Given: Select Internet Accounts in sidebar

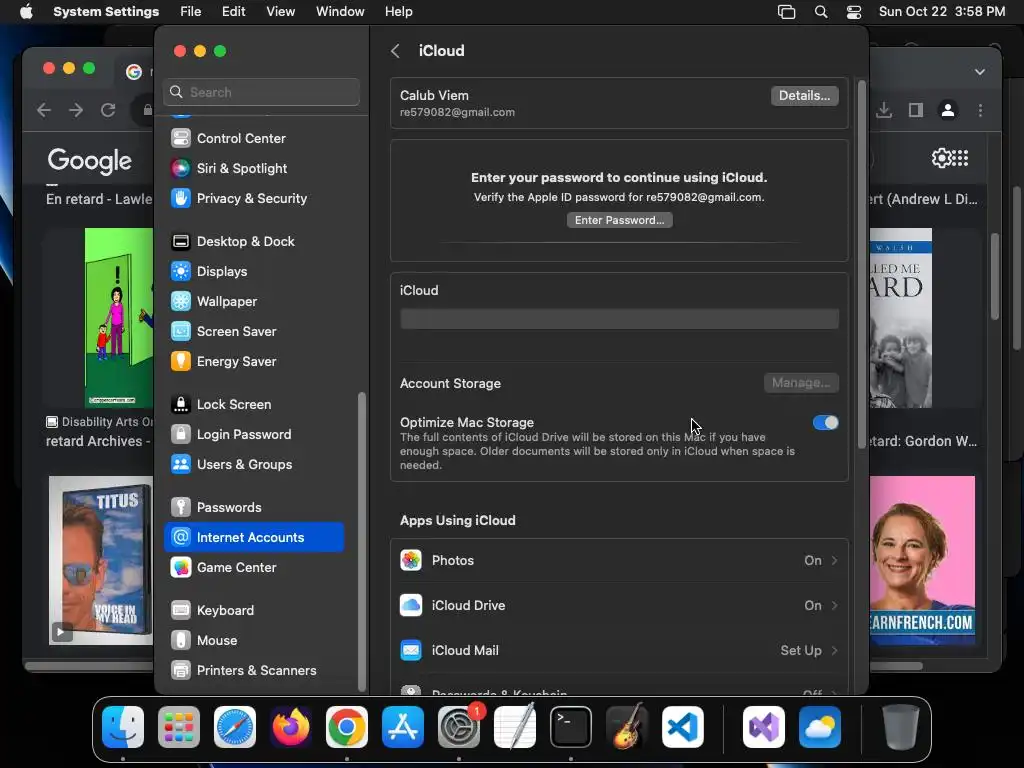Looking at the screenshot, I should [x=254, y=537].
